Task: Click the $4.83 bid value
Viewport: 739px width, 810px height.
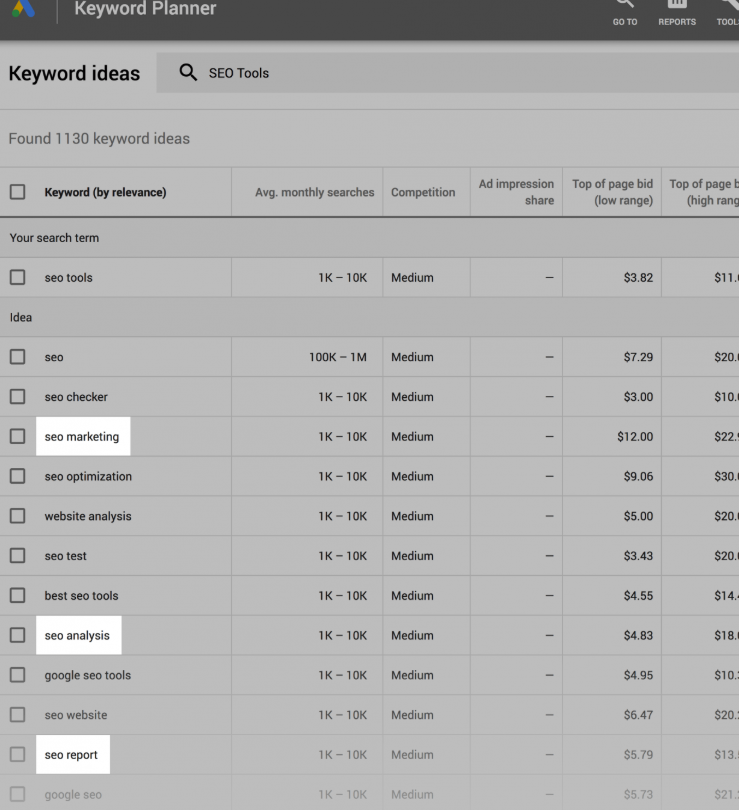Action: pos(638,635)
